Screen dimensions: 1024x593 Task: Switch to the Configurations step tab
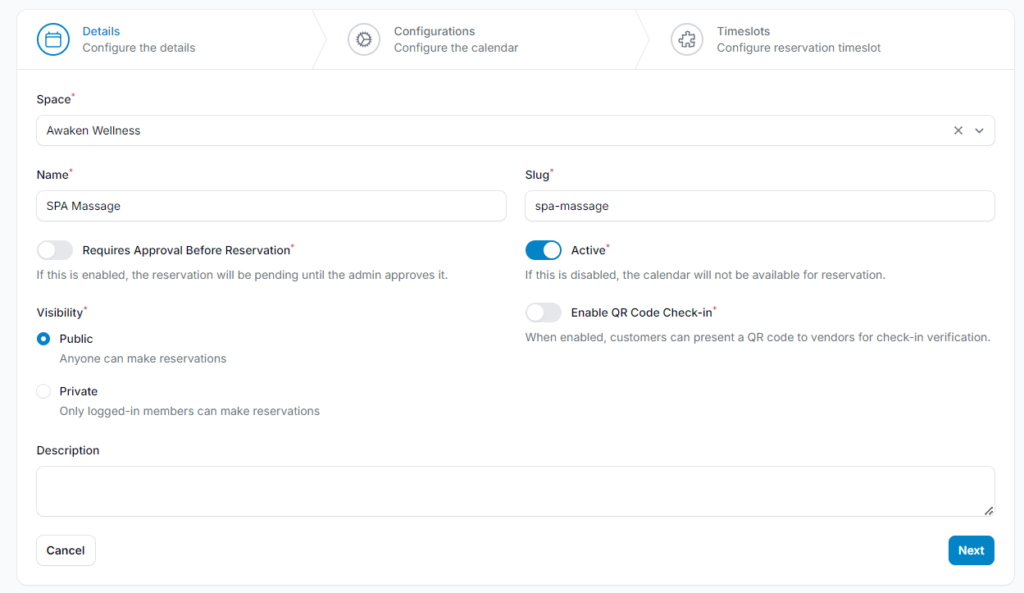coord(455,39)
